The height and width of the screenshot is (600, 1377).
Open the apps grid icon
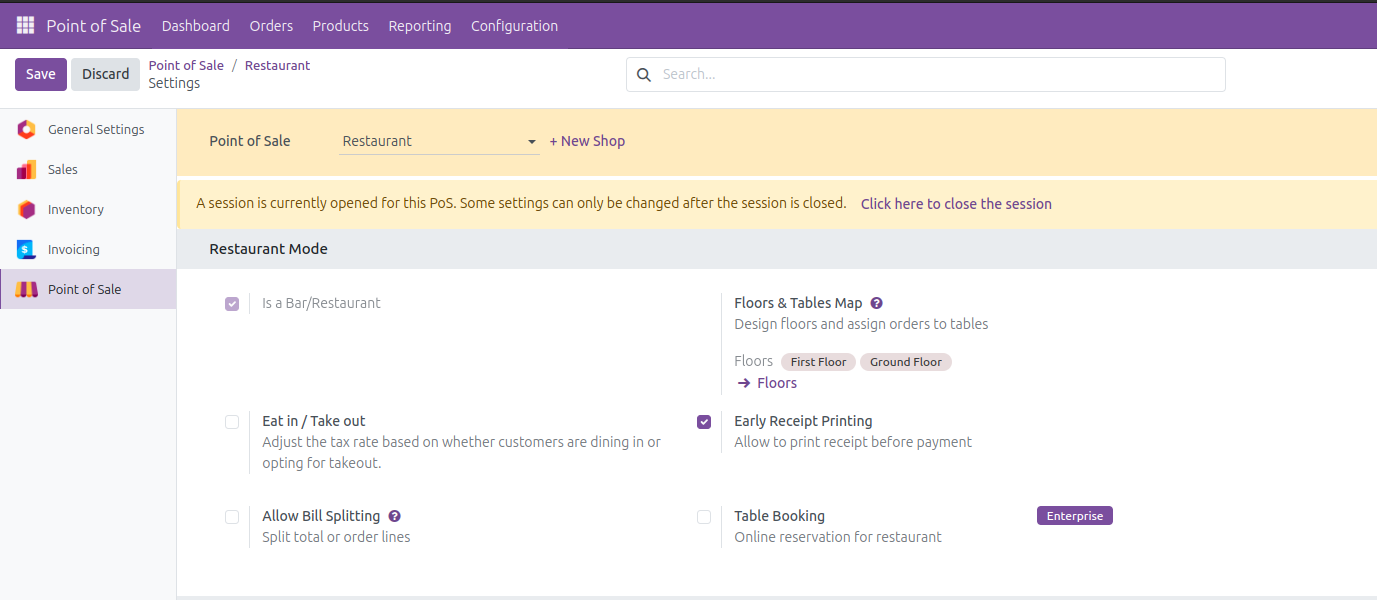coord(25,25)
